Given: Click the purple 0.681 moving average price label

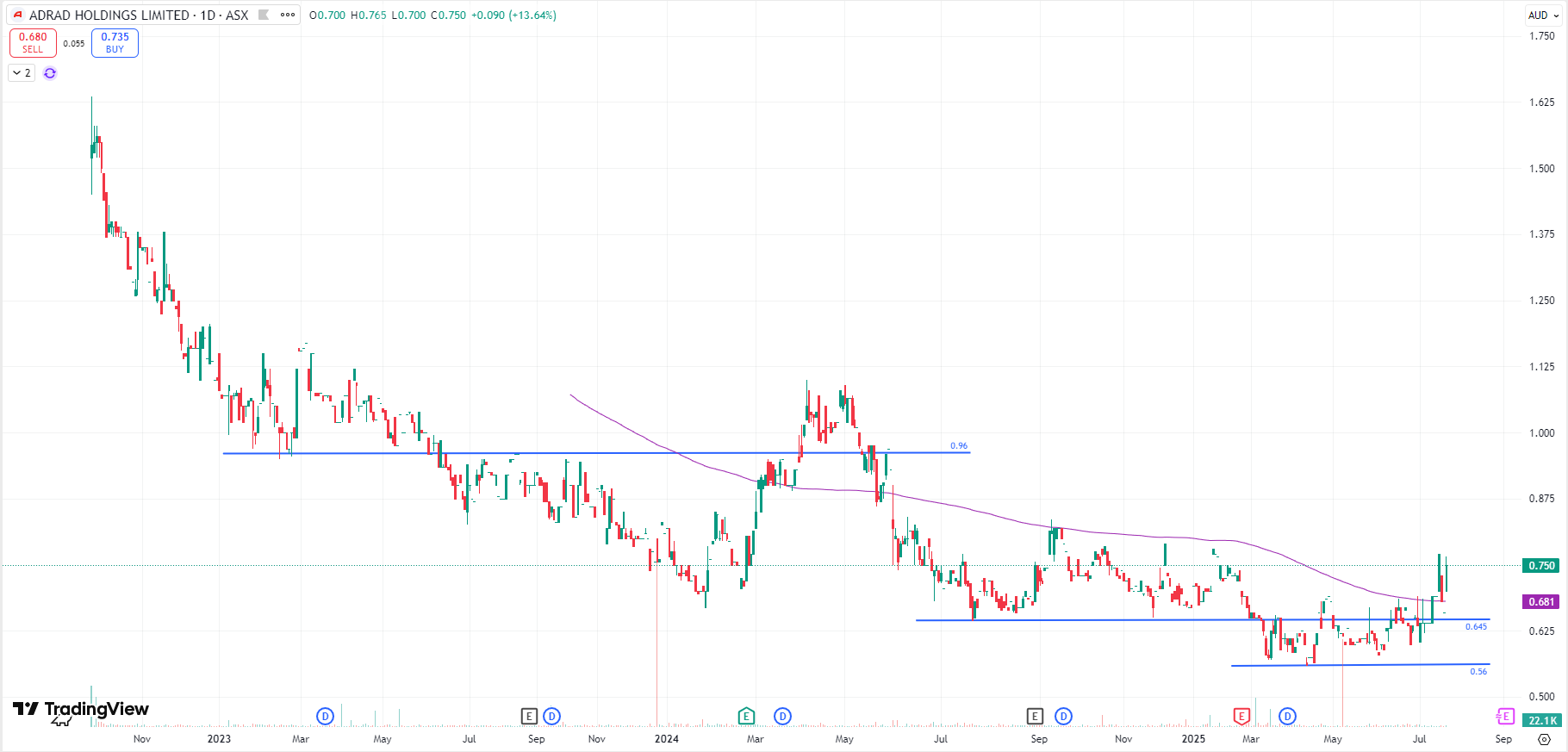Looking at the screenshot, I should tap(1541, 602).
